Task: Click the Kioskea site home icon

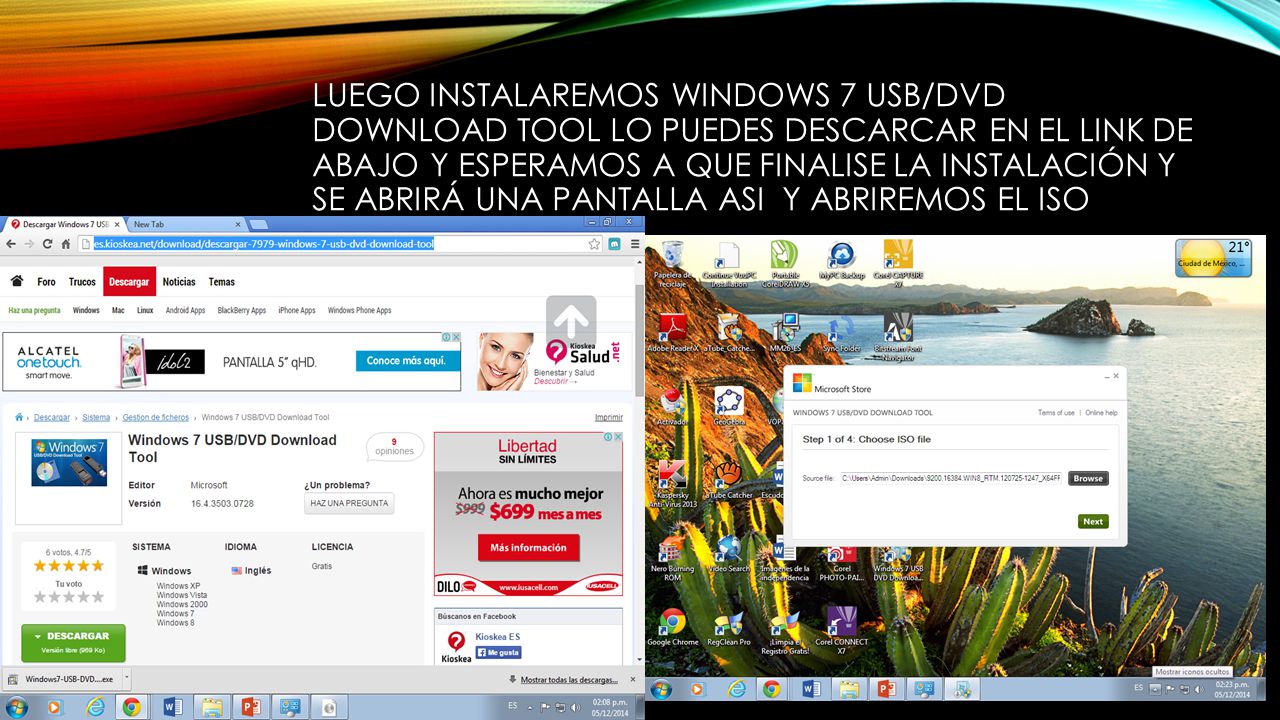Action: click(17, 281)
